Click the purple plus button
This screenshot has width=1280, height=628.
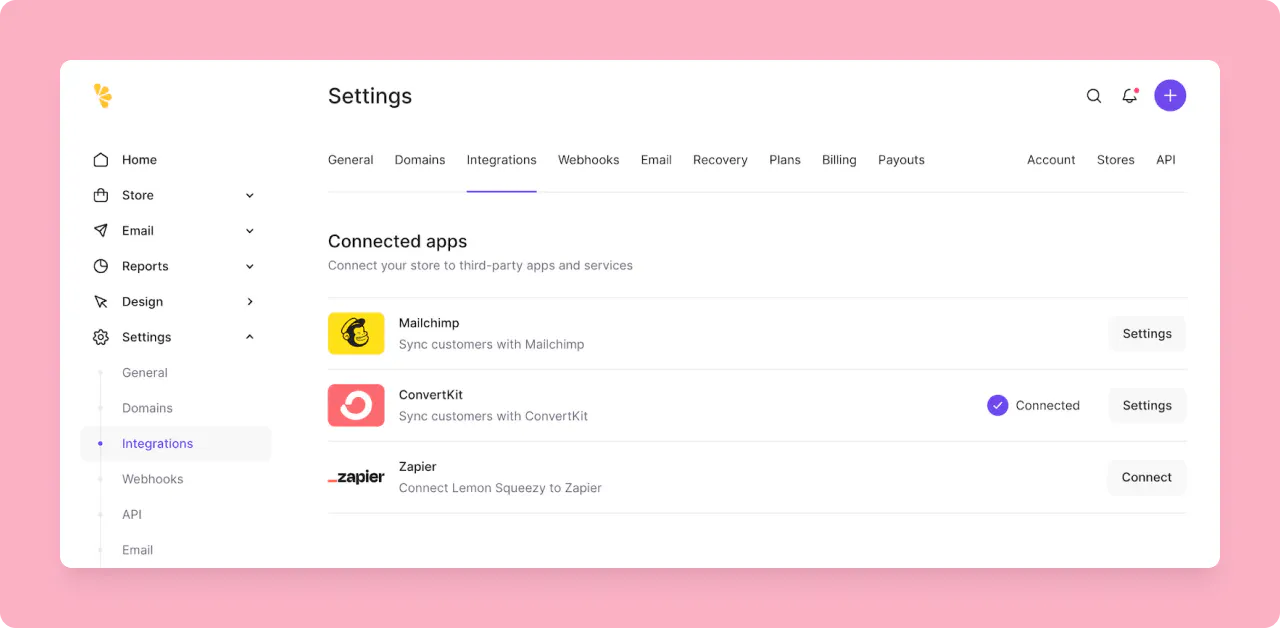[x=1170, y=95]
